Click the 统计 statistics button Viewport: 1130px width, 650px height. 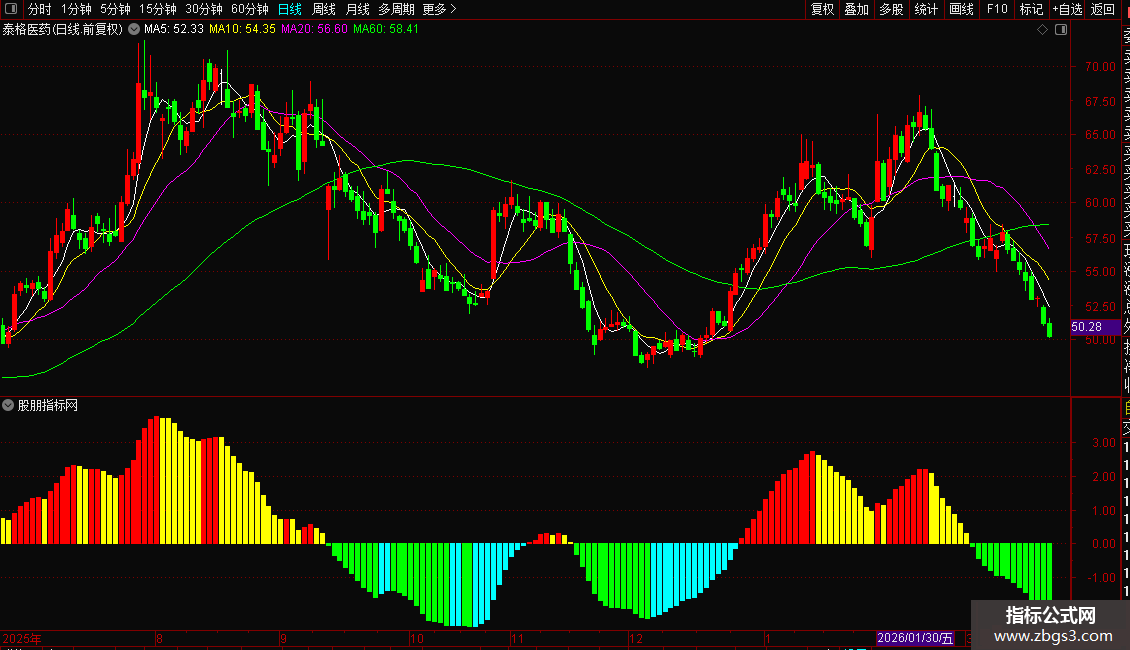coord(926,9)
